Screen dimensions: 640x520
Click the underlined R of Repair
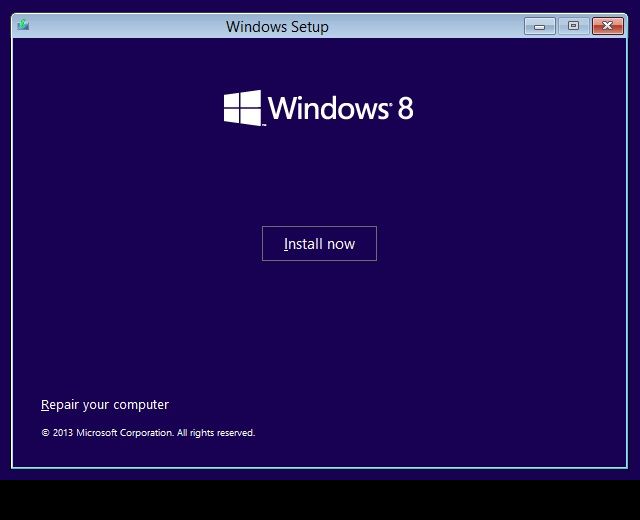pyautogui.click(x=45, y=404)
